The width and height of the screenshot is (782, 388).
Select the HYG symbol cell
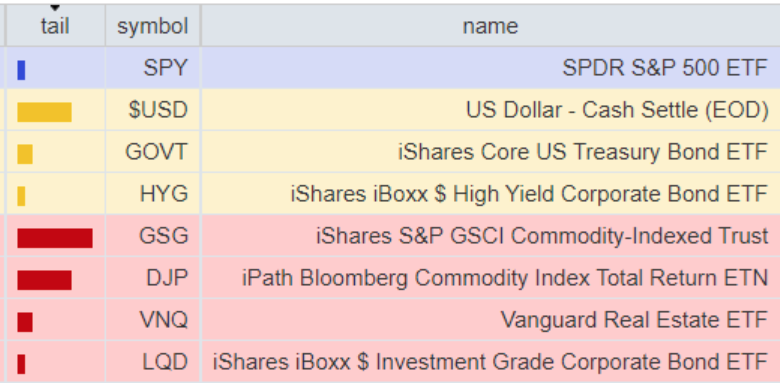[153, 194]
